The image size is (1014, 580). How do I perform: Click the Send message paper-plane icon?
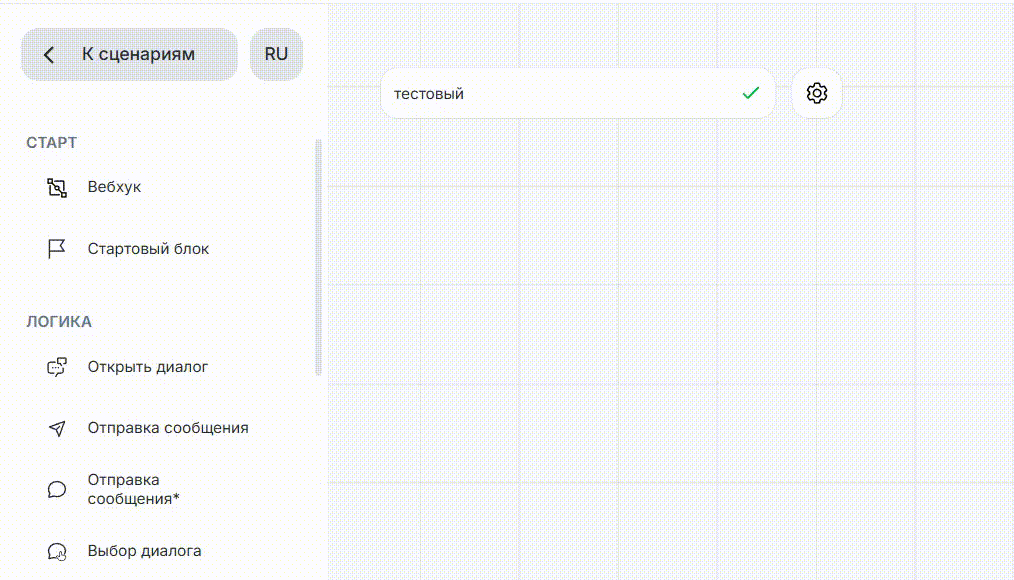(x=57, y=428)
